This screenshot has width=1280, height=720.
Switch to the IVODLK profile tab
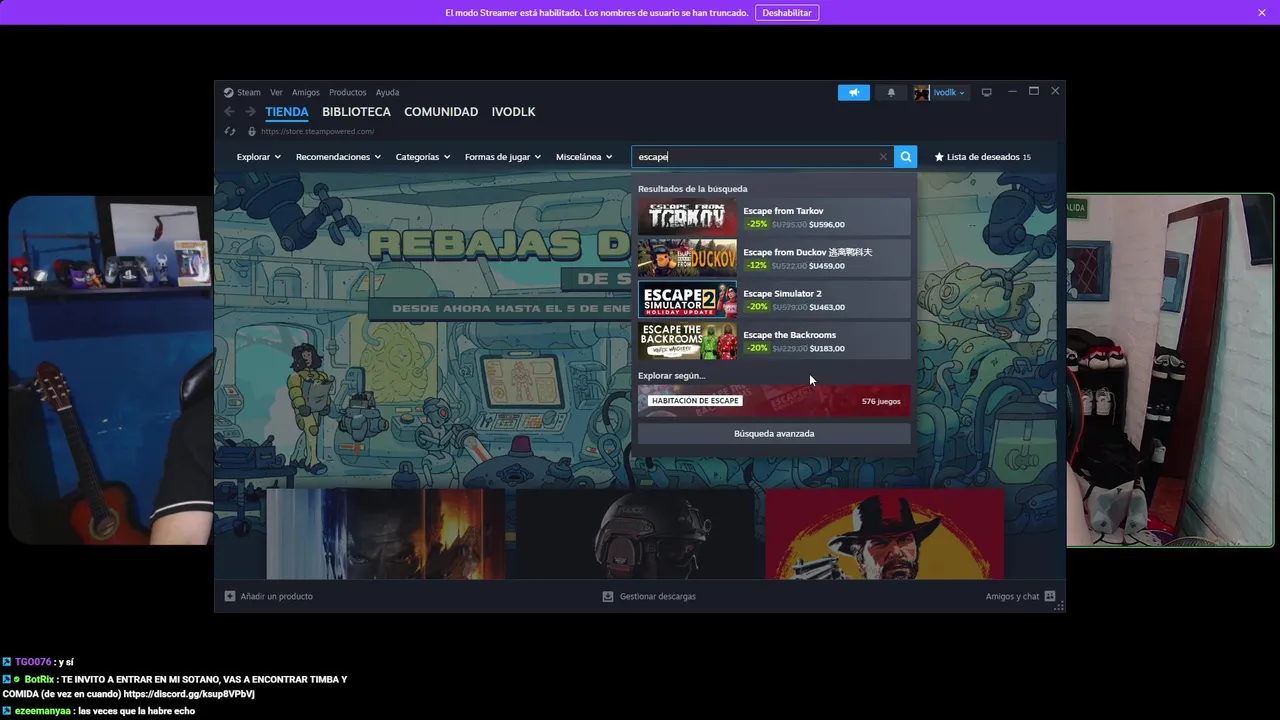click(x=513, y=112)
